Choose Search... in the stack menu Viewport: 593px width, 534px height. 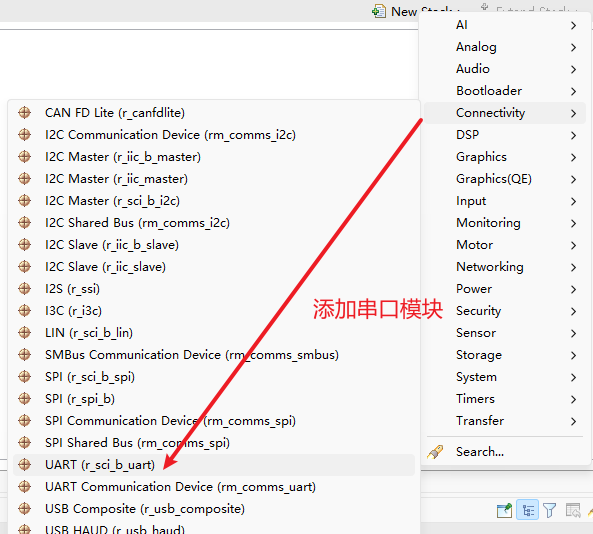coord(505,452)
